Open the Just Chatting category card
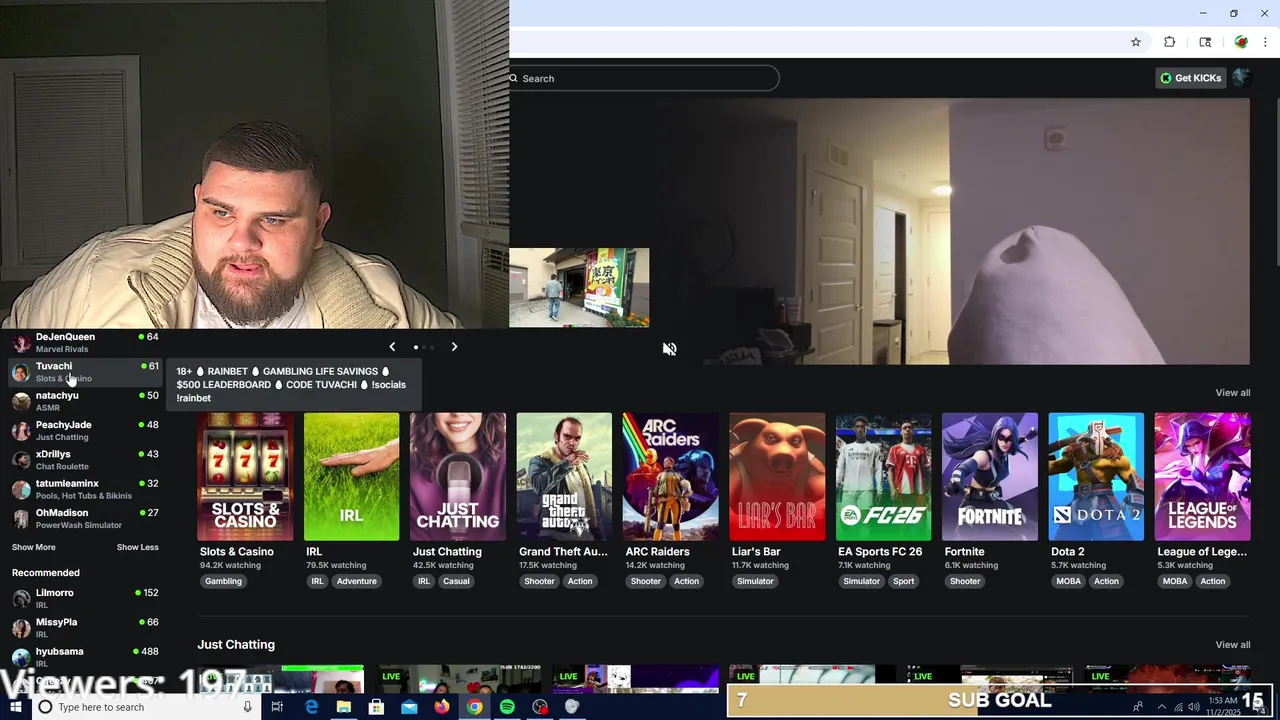The height and width of the screenshot is (720, 1280). pos(458,477)
